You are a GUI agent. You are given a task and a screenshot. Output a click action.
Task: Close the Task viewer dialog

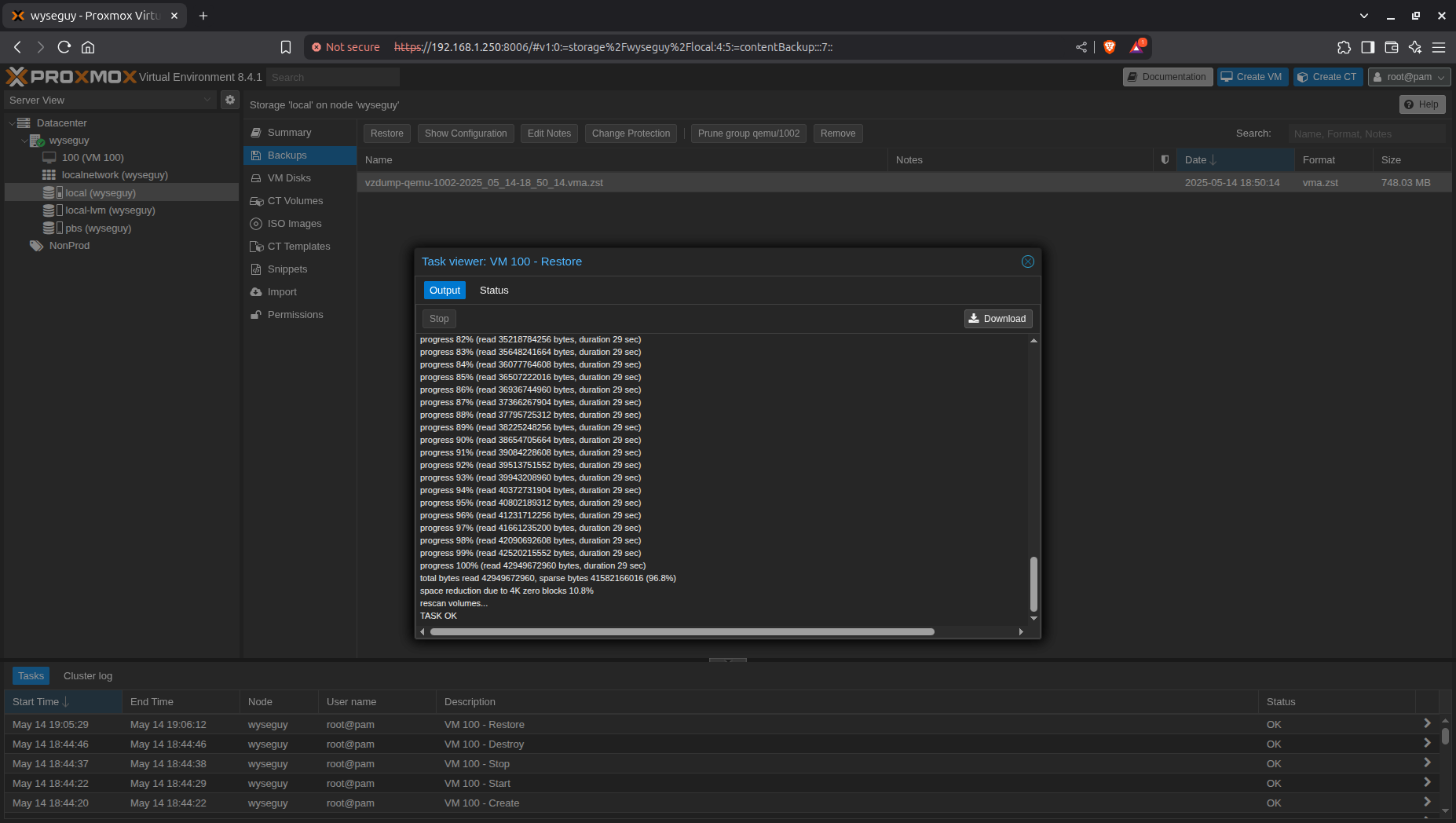tap(1027, 262)
